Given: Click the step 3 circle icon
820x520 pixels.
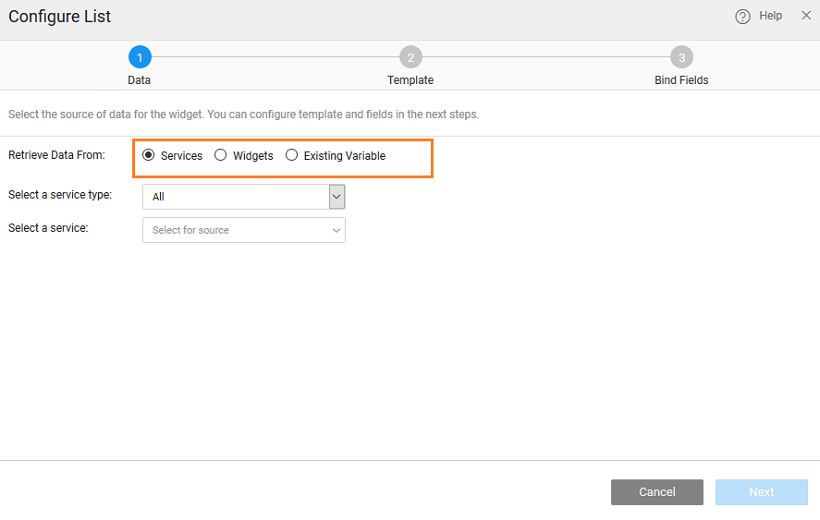Looking at the screenshot, I should (x=681, y=57).
